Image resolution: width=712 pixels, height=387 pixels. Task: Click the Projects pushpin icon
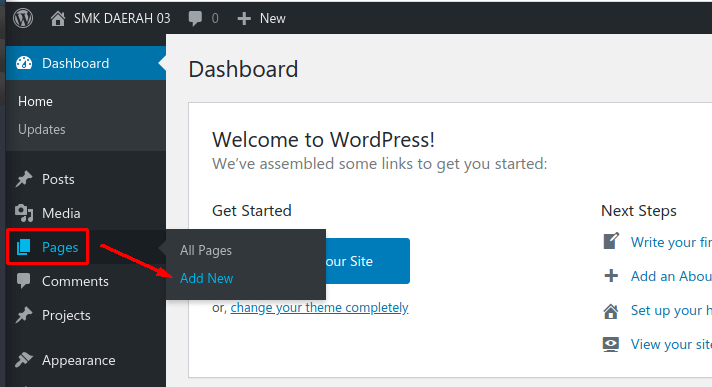pos(24,315)
